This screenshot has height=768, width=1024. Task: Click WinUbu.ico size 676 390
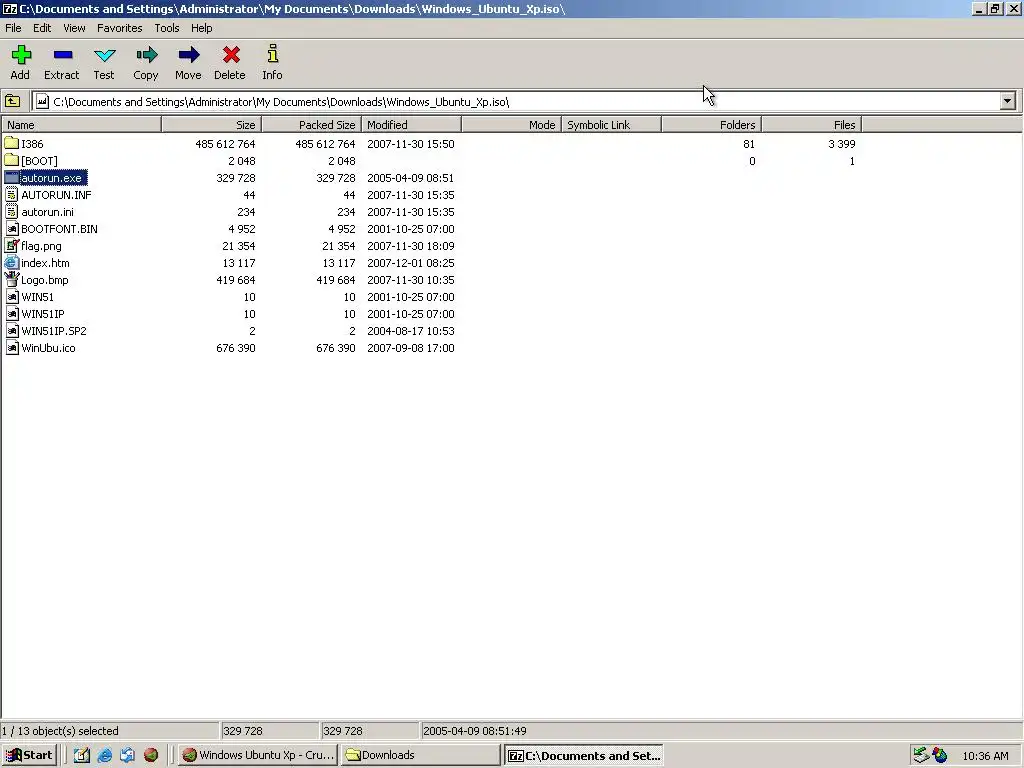(236, 347)
